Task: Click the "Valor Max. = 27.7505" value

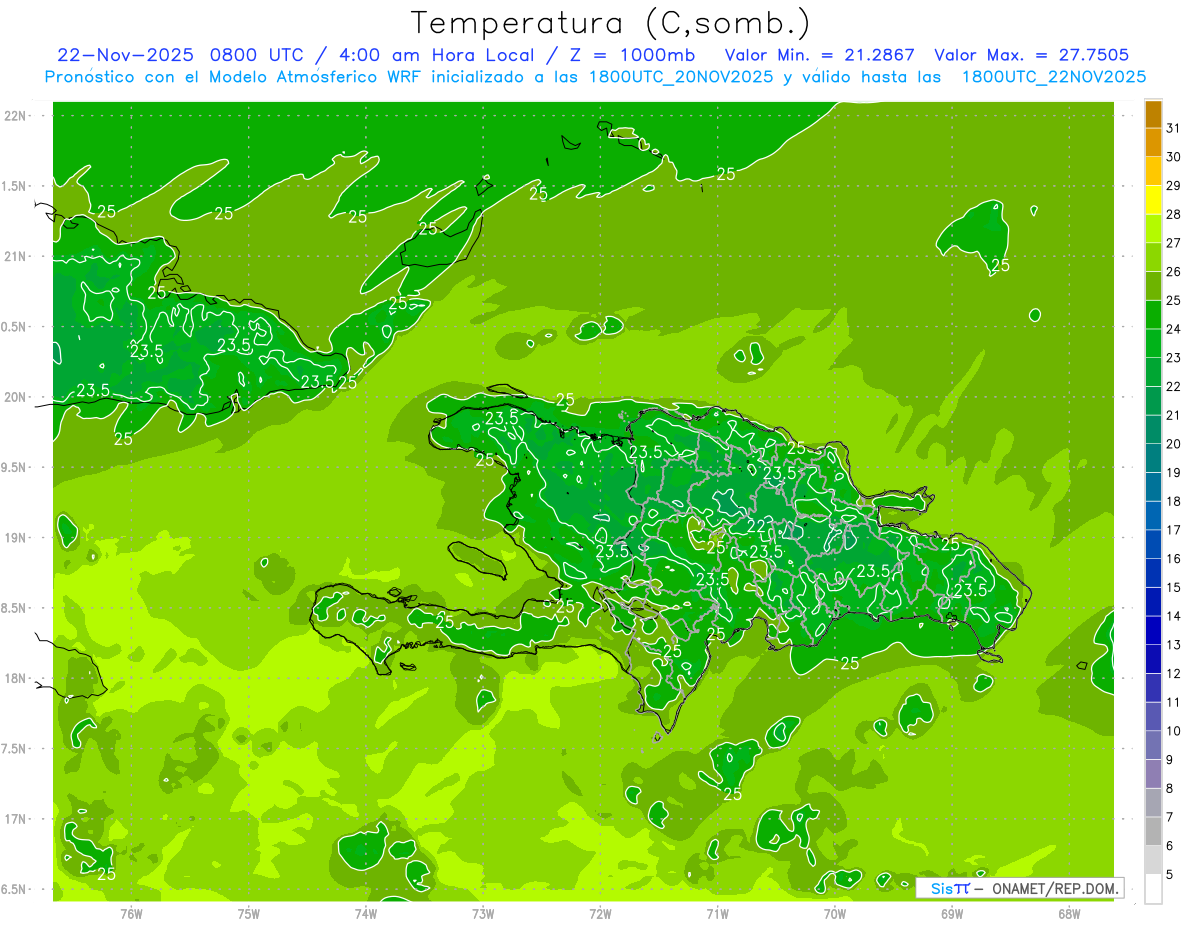Action: click(x=1031, y=55)
